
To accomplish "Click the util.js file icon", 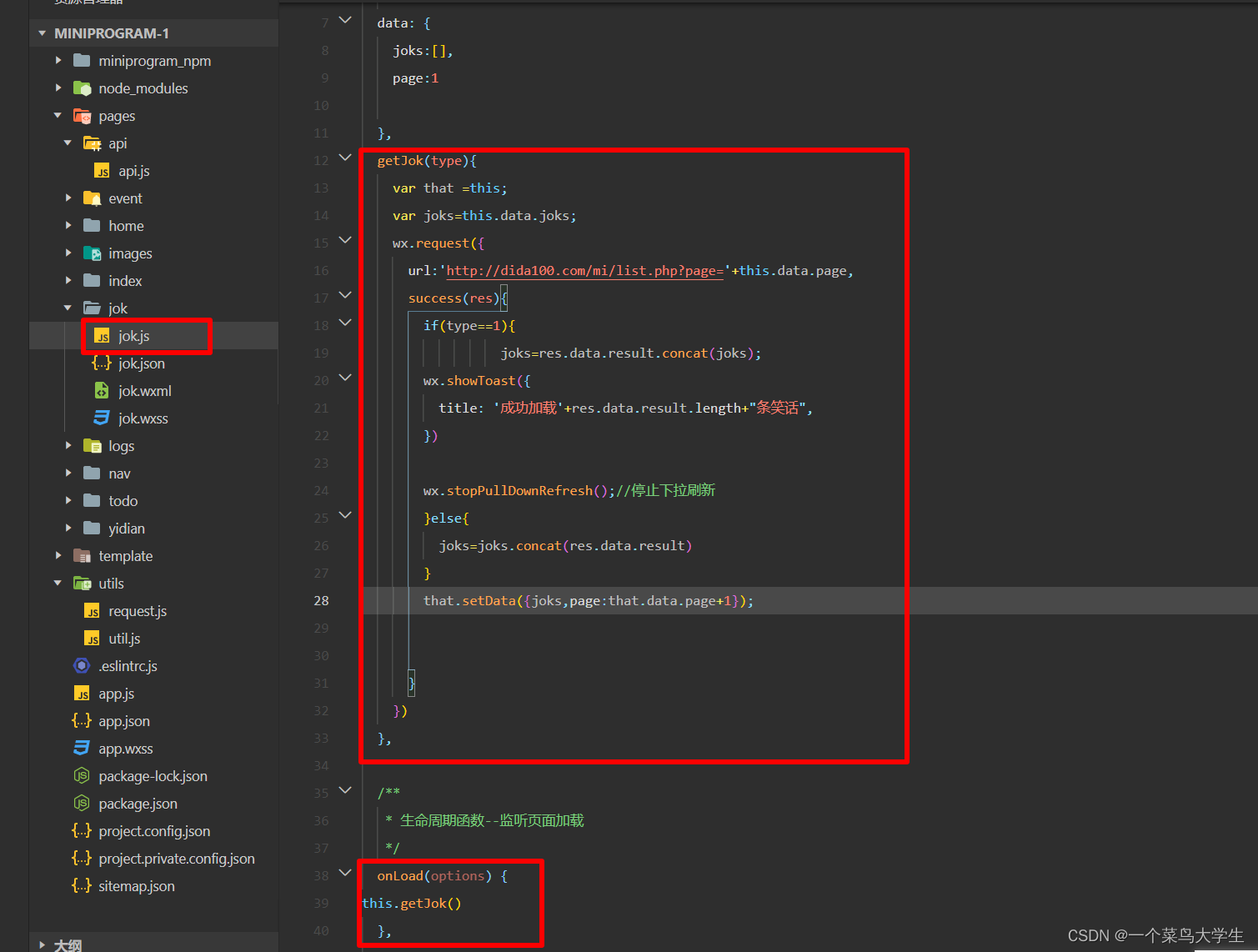I will (x=92, y=639).
